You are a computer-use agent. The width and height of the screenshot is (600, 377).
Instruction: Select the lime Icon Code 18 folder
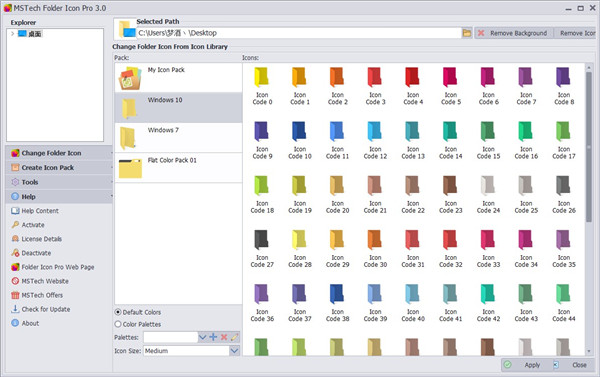point(262,194)
